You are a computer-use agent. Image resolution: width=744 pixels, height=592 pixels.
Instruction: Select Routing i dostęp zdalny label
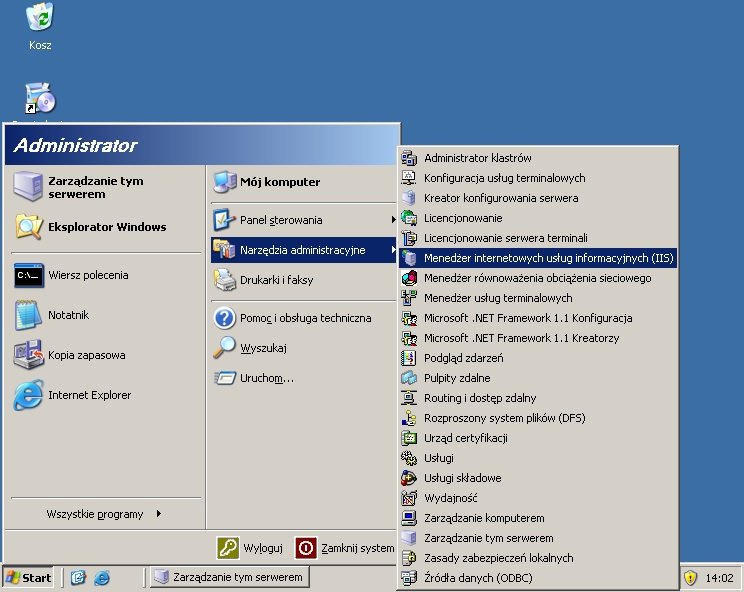coord(480,398)
